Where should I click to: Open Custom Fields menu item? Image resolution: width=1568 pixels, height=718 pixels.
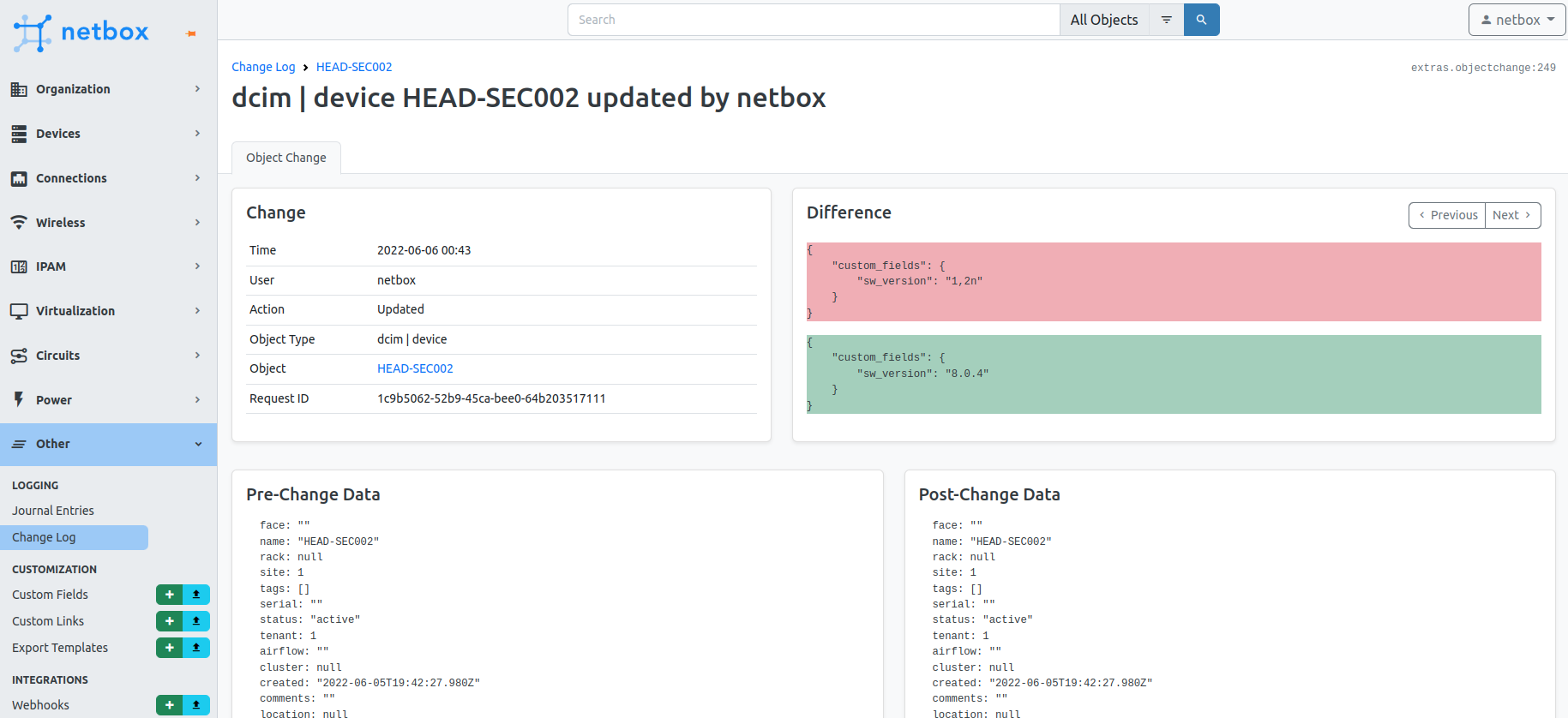(50, 595)
